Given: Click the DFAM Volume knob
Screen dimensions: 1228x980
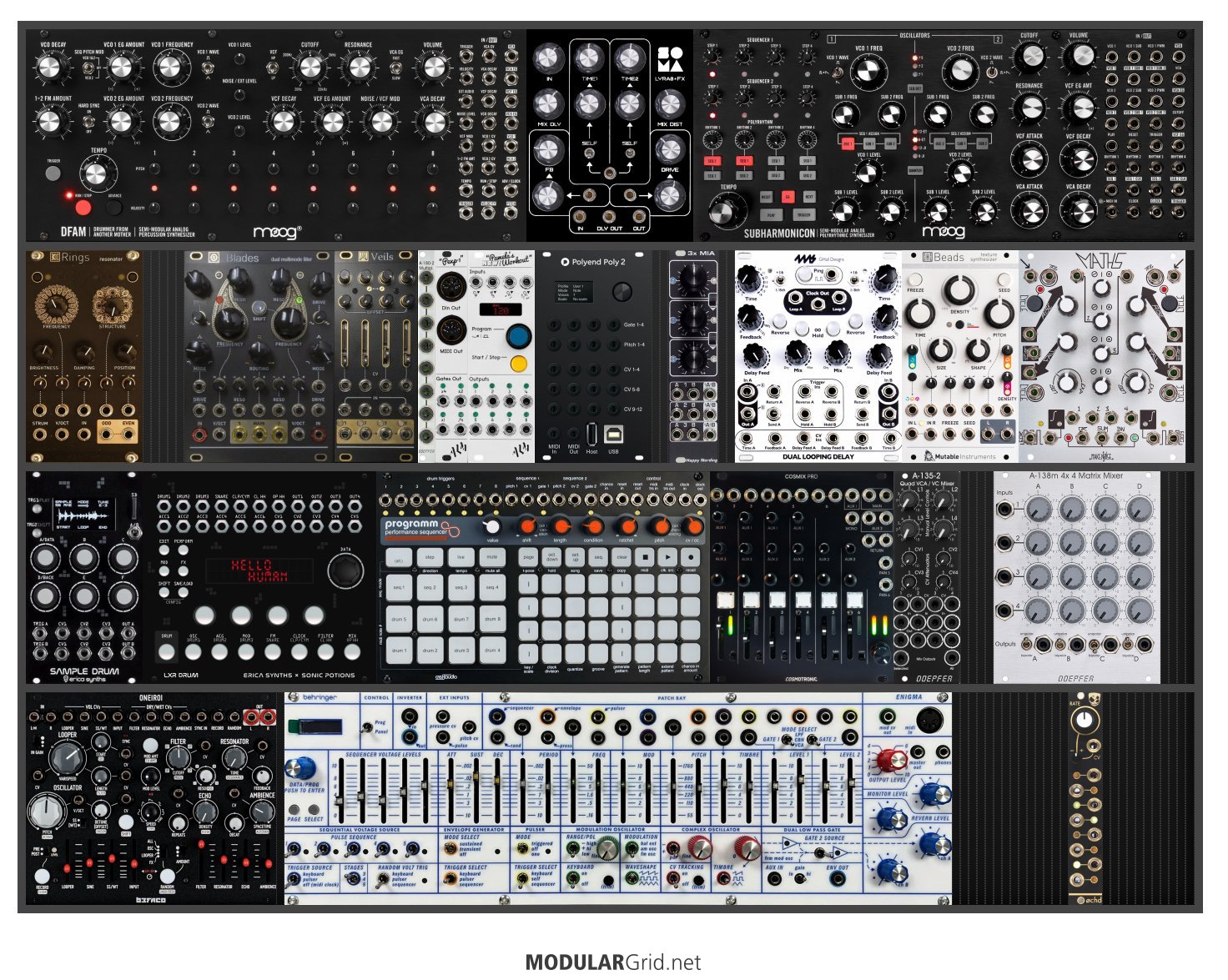Looking at the screenshot, I should click(x=433, y=68).
